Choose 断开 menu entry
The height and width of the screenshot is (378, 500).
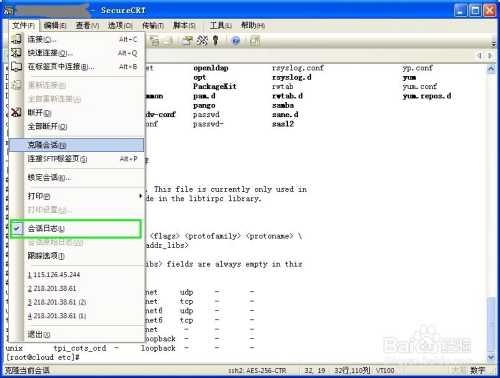pos(77,113)
